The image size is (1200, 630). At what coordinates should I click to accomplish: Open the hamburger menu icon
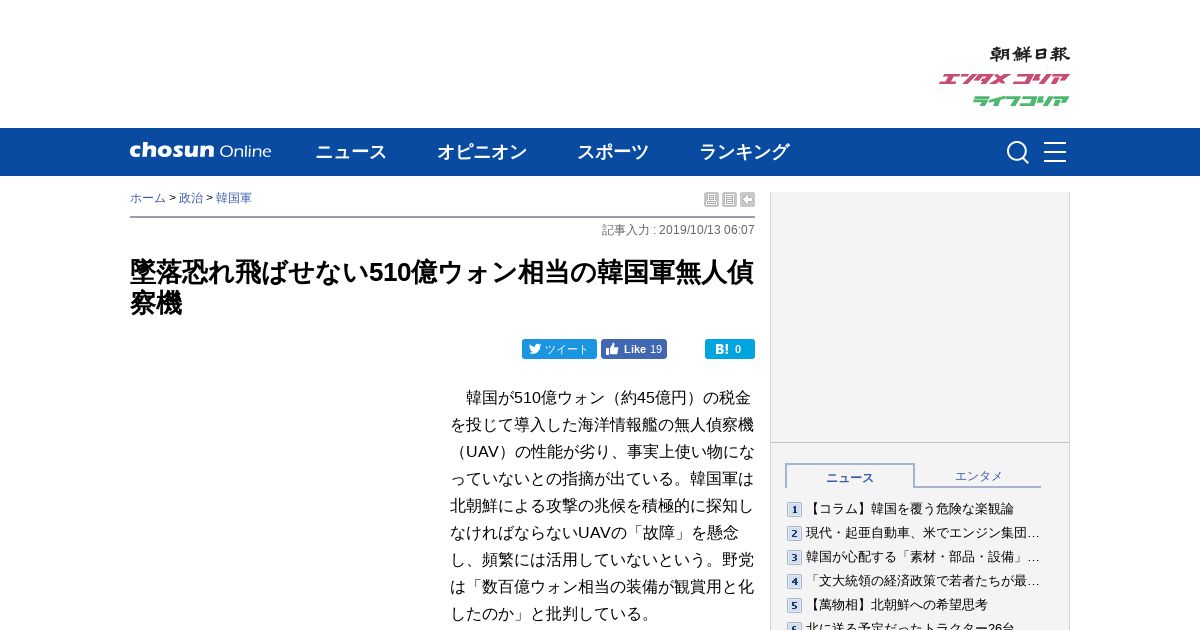(1055, 152)
